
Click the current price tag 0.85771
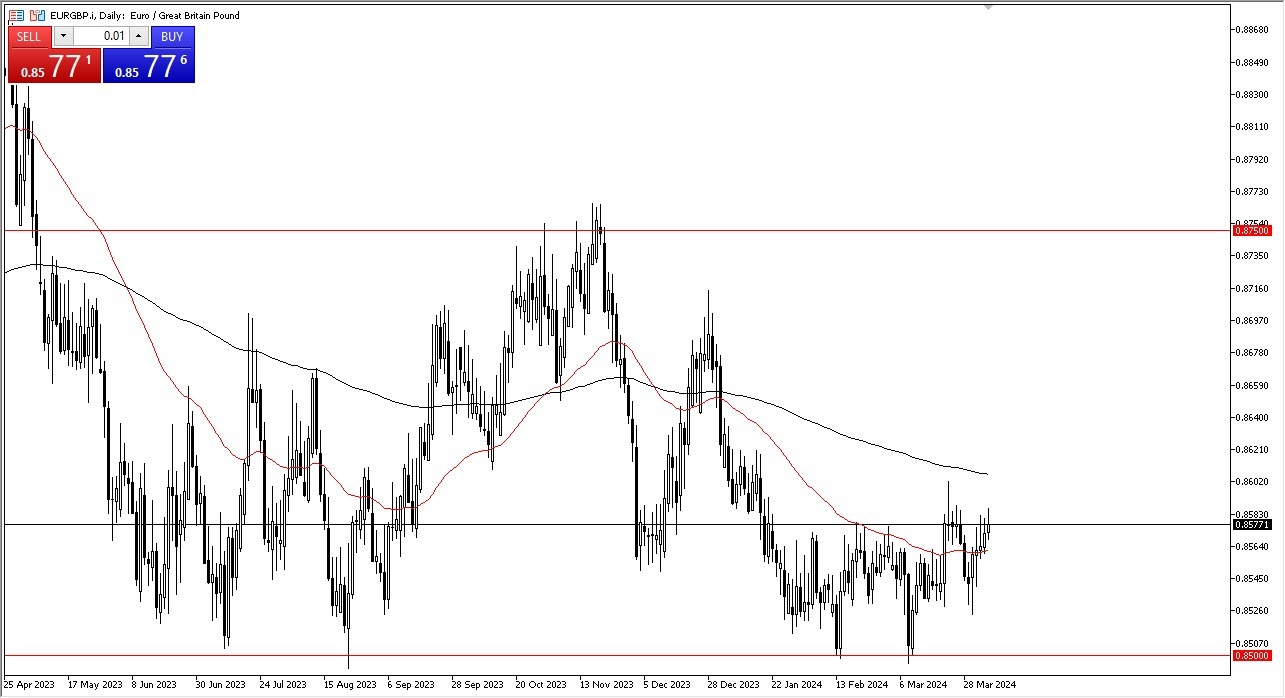1254,524
